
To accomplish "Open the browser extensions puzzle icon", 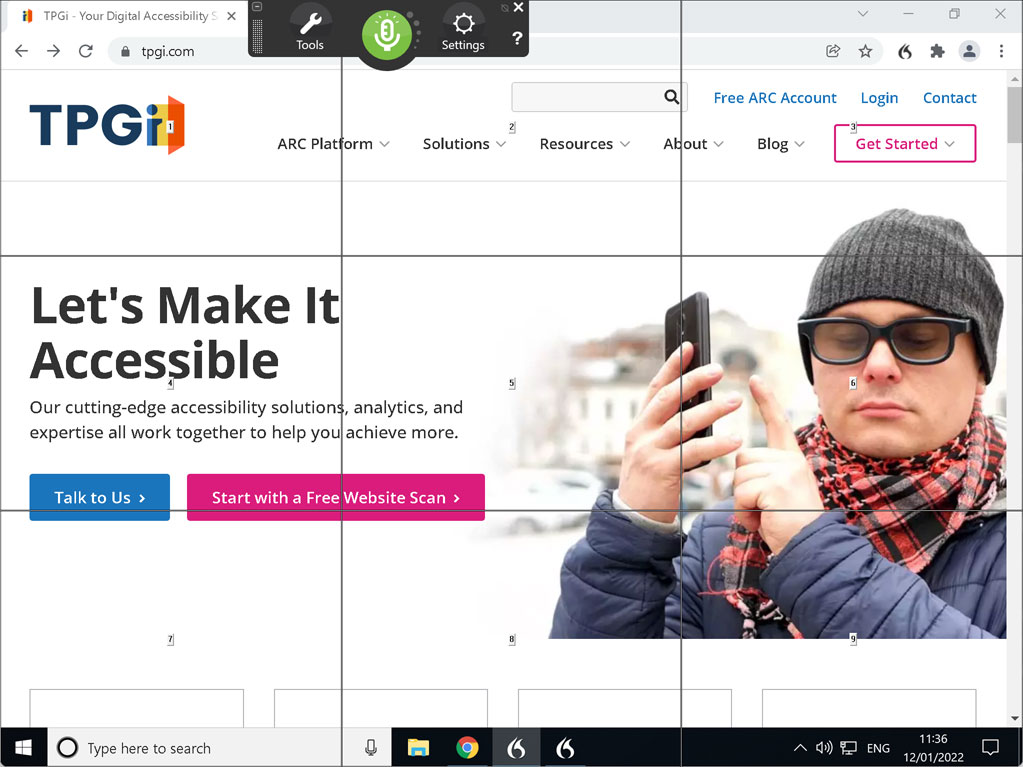I will click(937, 51).
